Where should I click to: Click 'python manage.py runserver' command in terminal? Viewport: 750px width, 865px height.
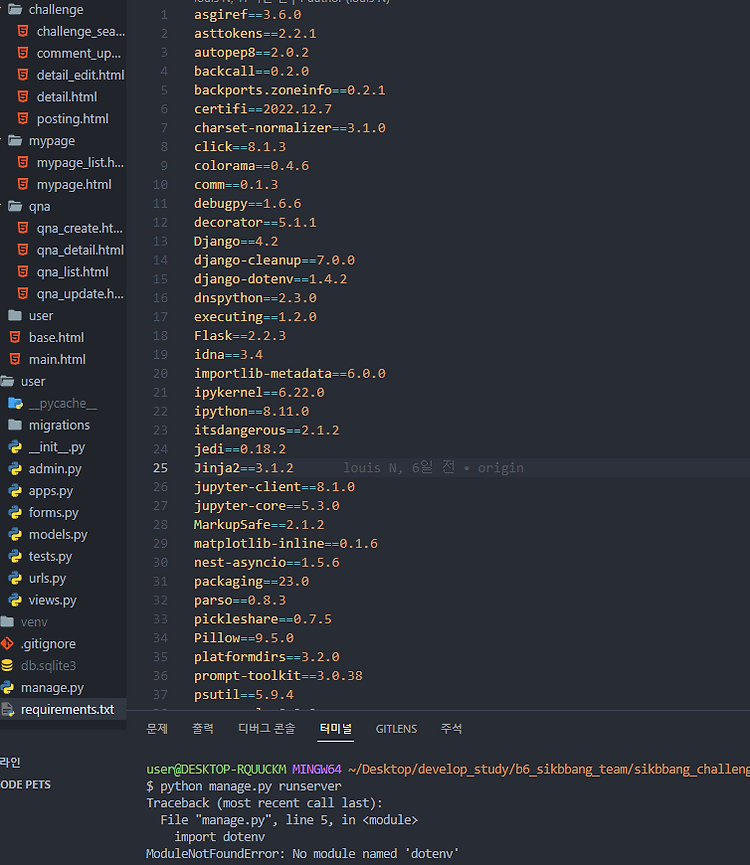[x=250, y=786]
